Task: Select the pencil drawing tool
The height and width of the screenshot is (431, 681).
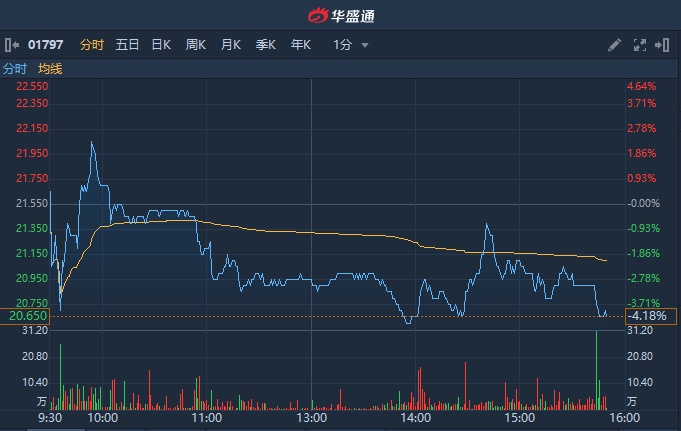Action: click(614, 45)
